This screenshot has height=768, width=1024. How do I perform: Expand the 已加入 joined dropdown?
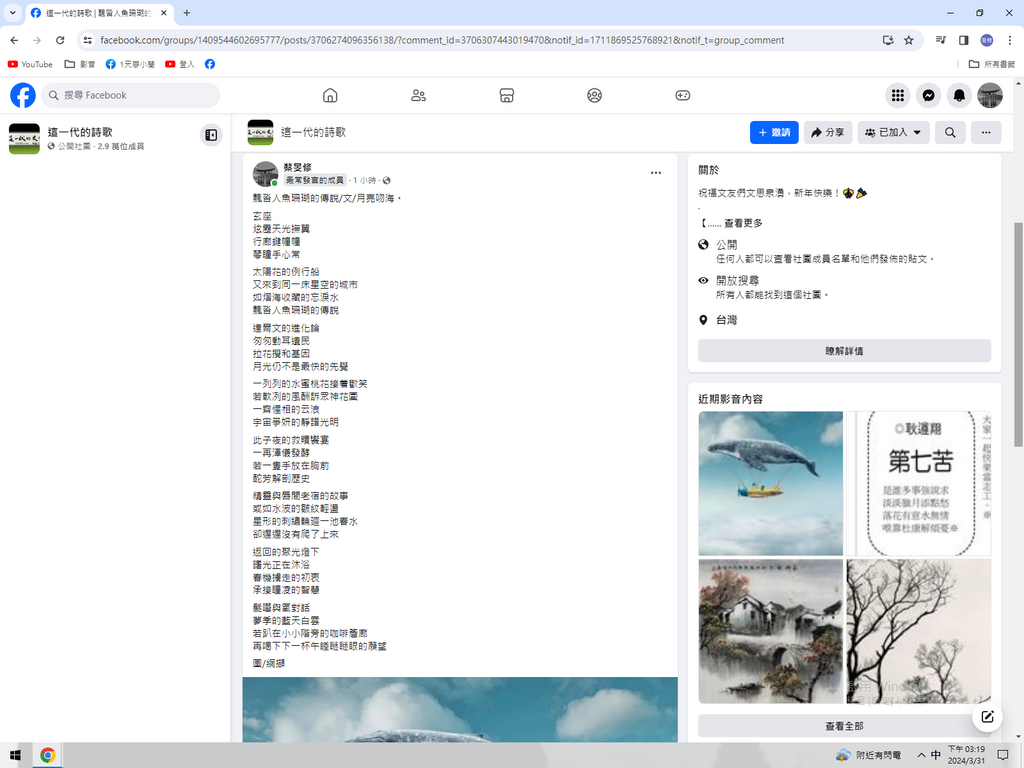coord(893,132)
